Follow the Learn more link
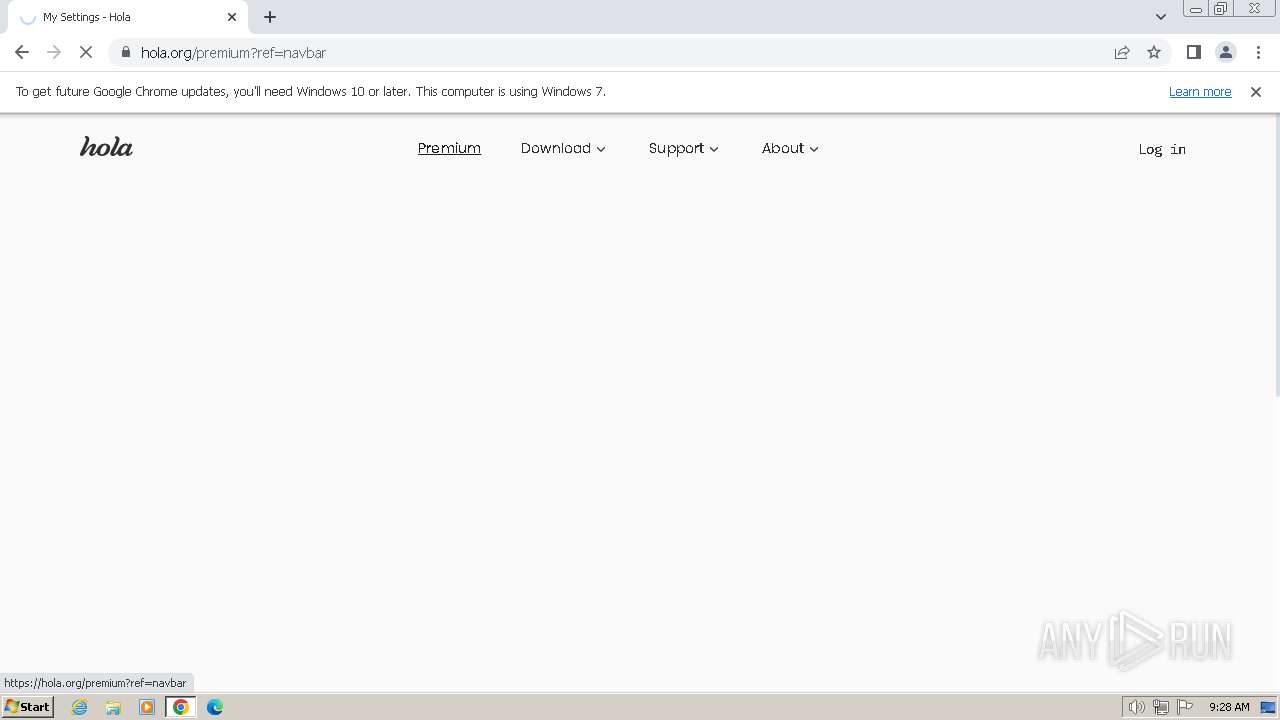Screen dimensions: 1280x720 pos(1200,91)
